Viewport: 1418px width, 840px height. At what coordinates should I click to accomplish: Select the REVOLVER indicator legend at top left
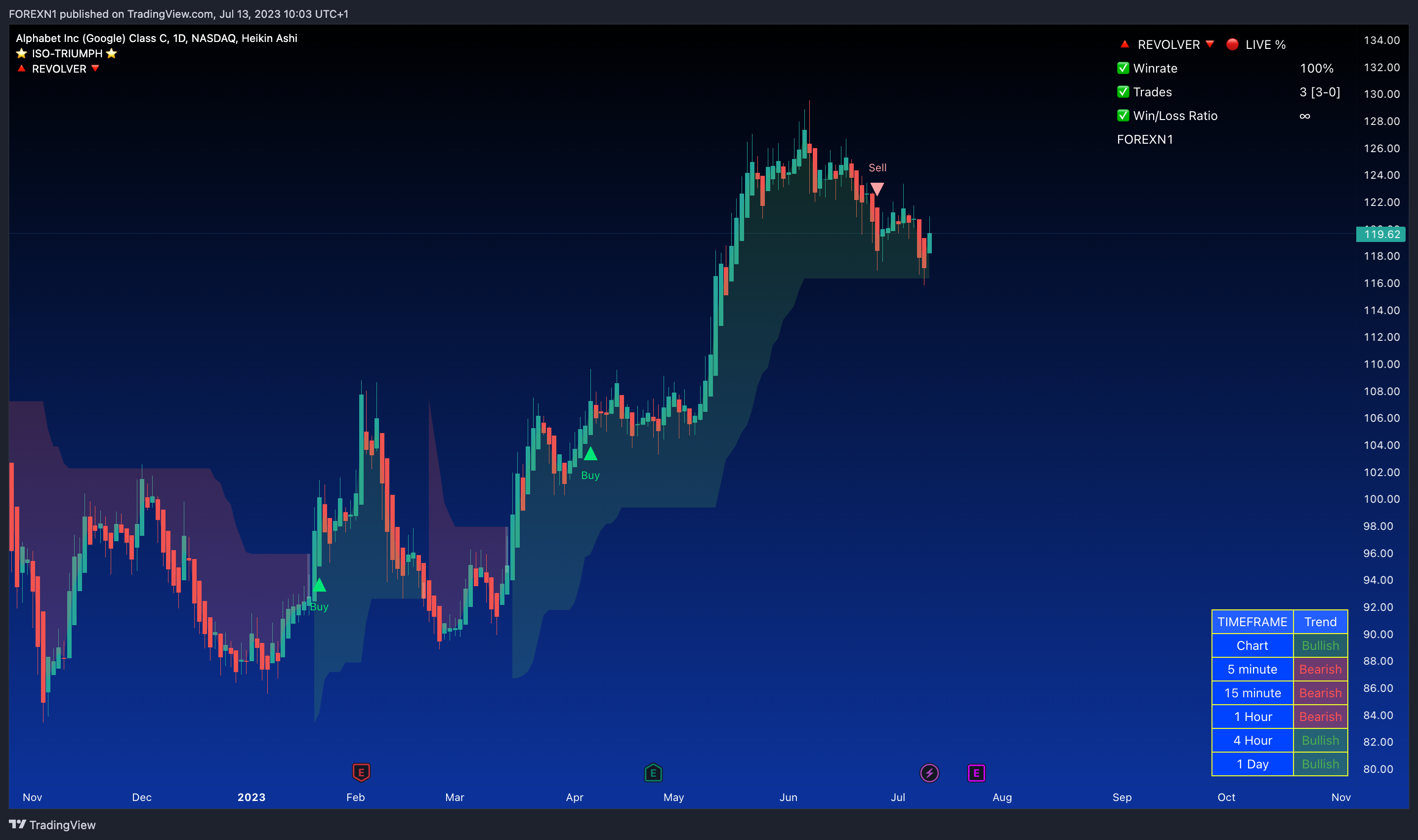59,69
